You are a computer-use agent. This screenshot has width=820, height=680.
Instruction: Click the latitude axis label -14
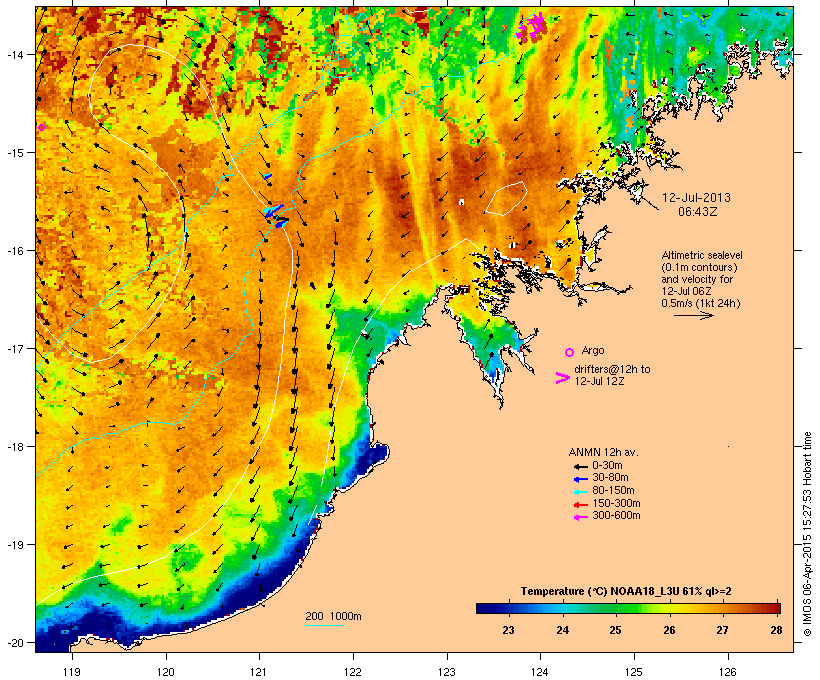pyautogui.click(x=14, y=54)
